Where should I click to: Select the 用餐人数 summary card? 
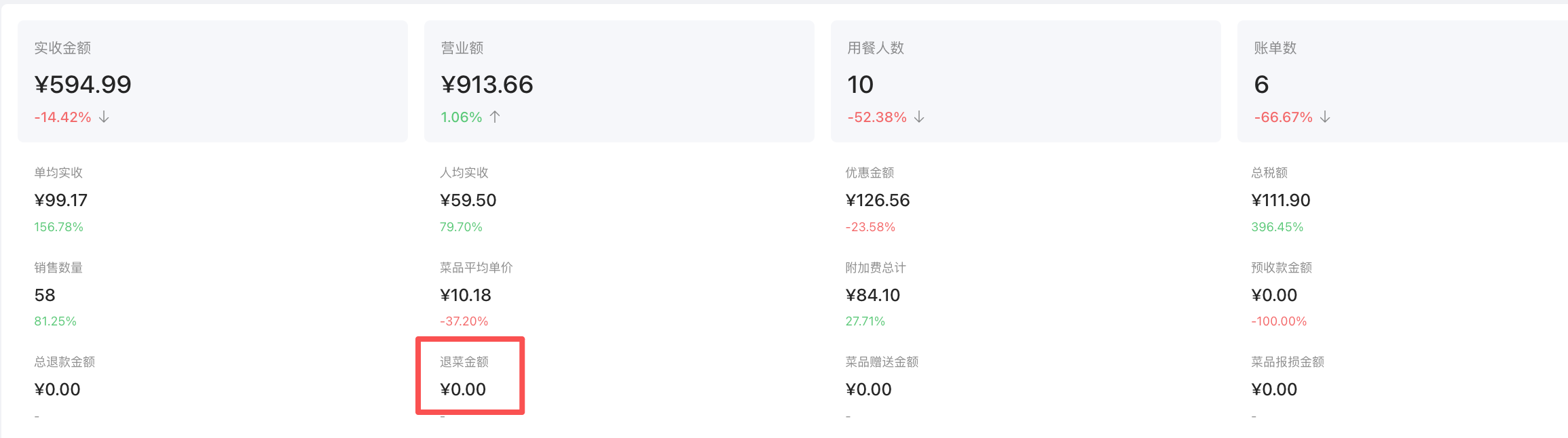coord(1026,81)
